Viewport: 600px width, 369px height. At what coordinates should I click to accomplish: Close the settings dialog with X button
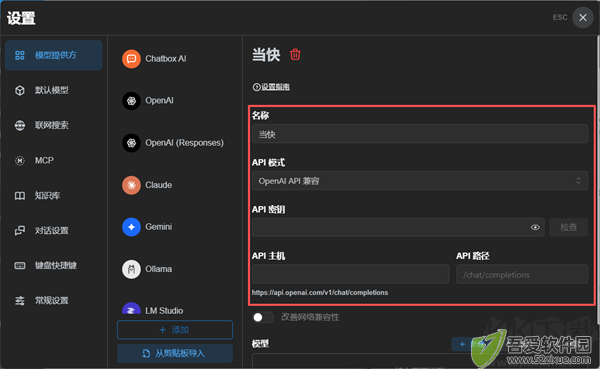pyautogui.click(x=583, y=18)
